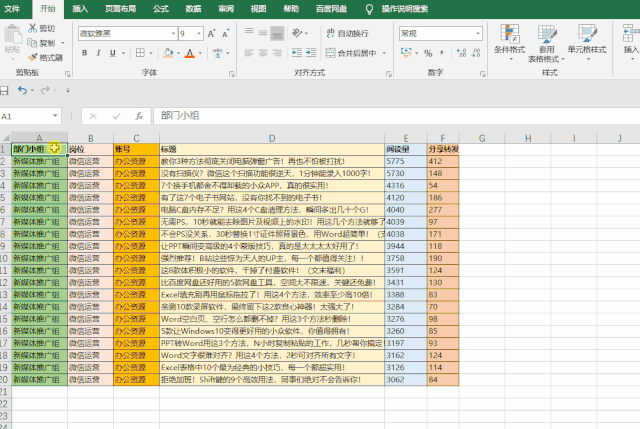Open Conditional Formatting (条件格式)
The width and height of the screenshot is (640, 429).
coord(509,42)
